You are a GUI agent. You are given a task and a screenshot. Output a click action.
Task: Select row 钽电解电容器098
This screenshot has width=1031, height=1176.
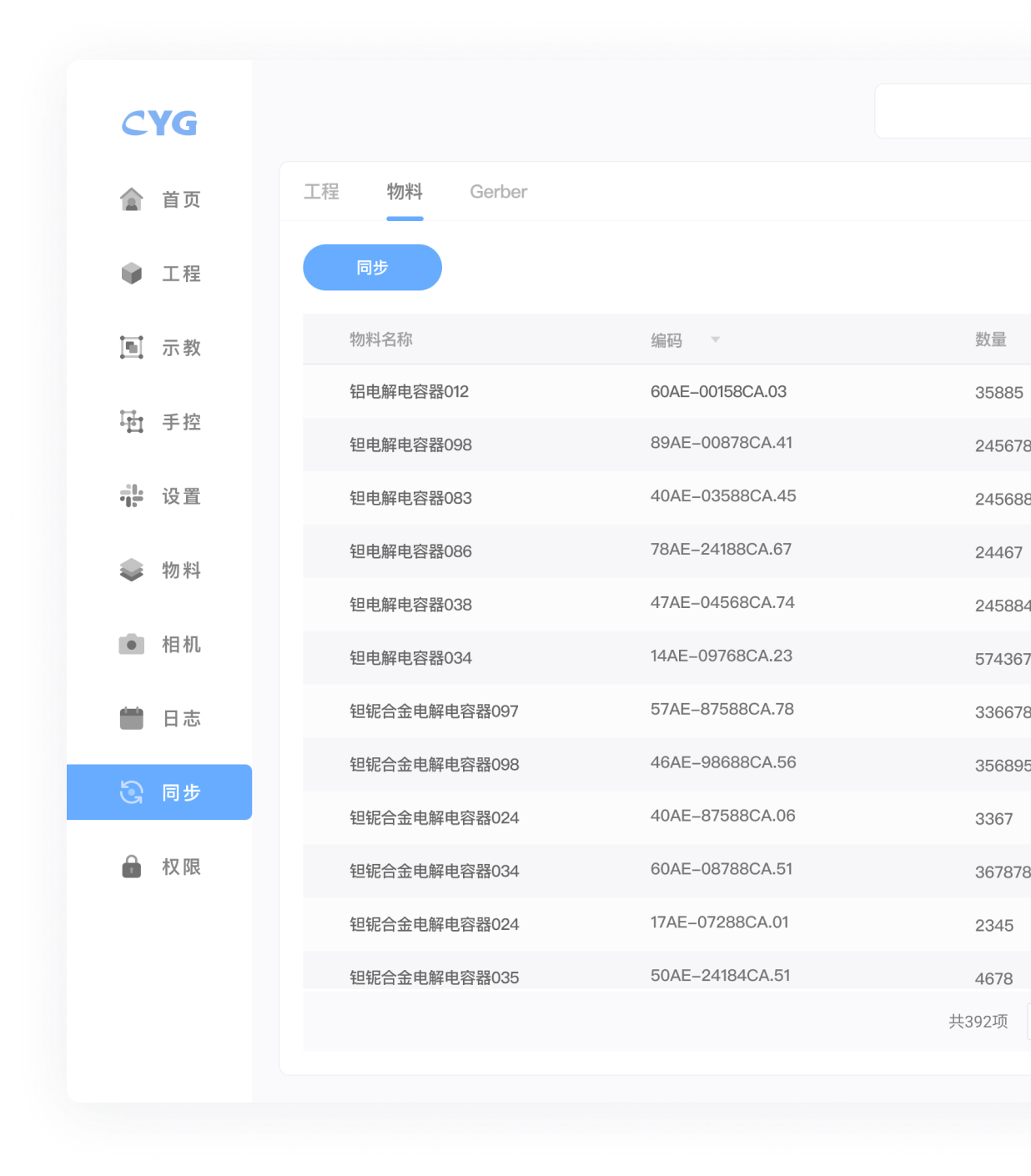[667, 445]
